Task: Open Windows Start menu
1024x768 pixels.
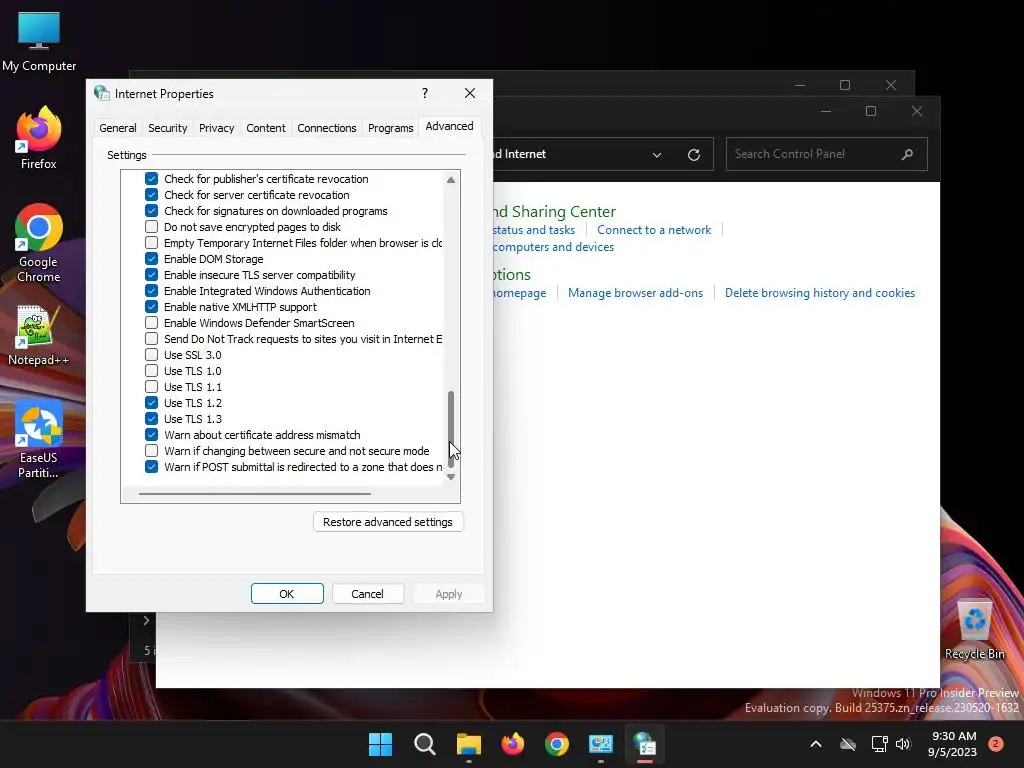Action: [380, 744]
